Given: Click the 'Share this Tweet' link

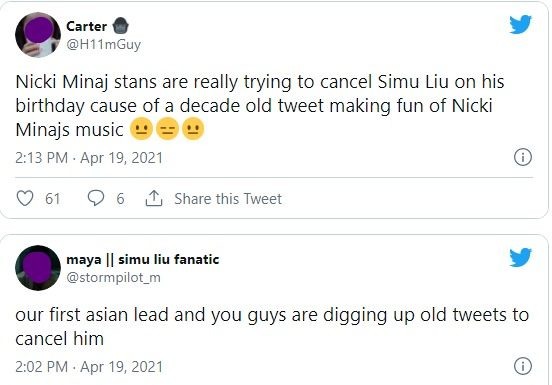Looking at the screenshot, I should [x=228, y=199].
